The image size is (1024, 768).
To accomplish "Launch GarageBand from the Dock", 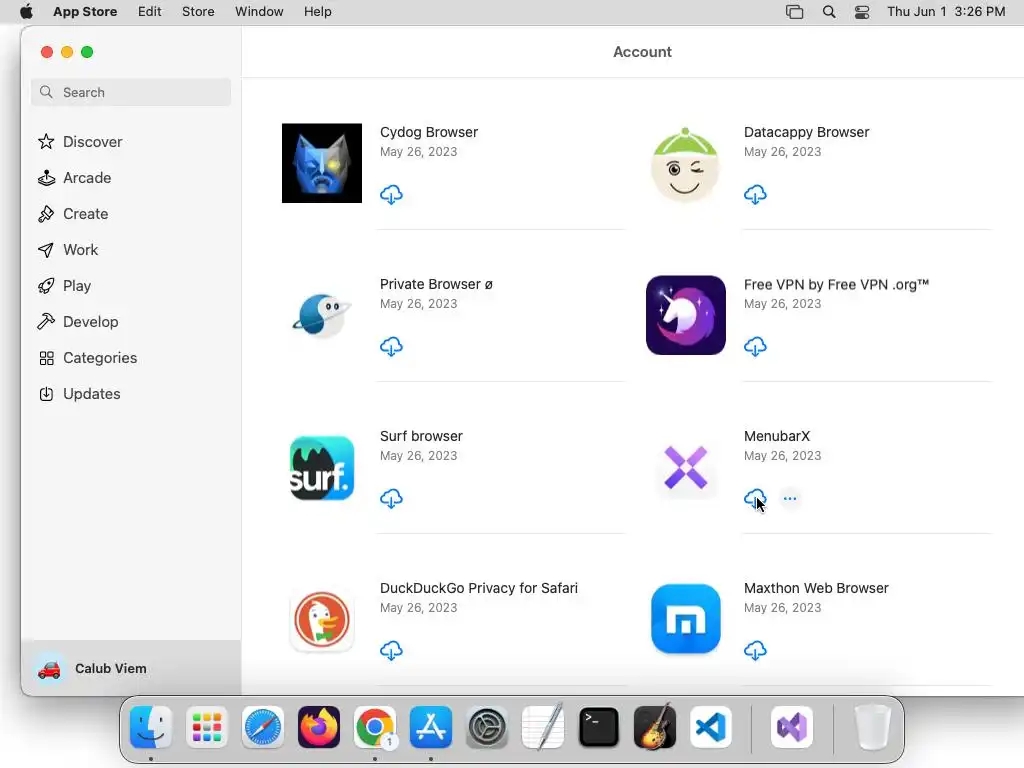I will (x=655, y=726).
